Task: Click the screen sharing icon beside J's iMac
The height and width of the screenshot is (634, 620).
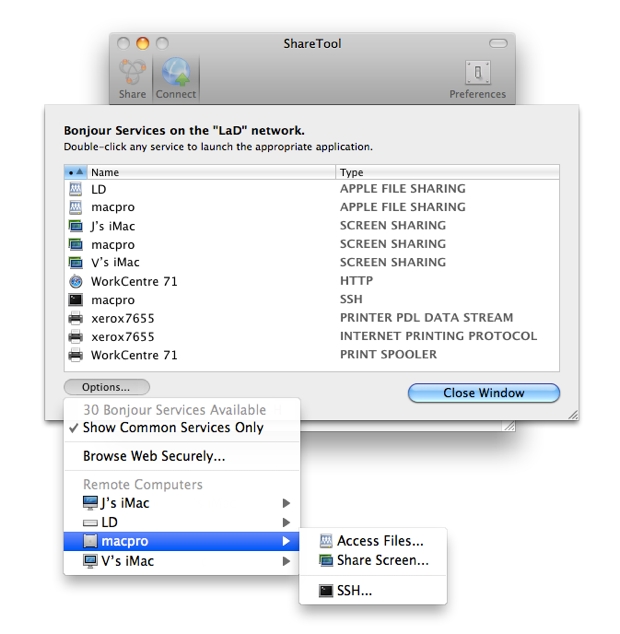Action: 76,226
